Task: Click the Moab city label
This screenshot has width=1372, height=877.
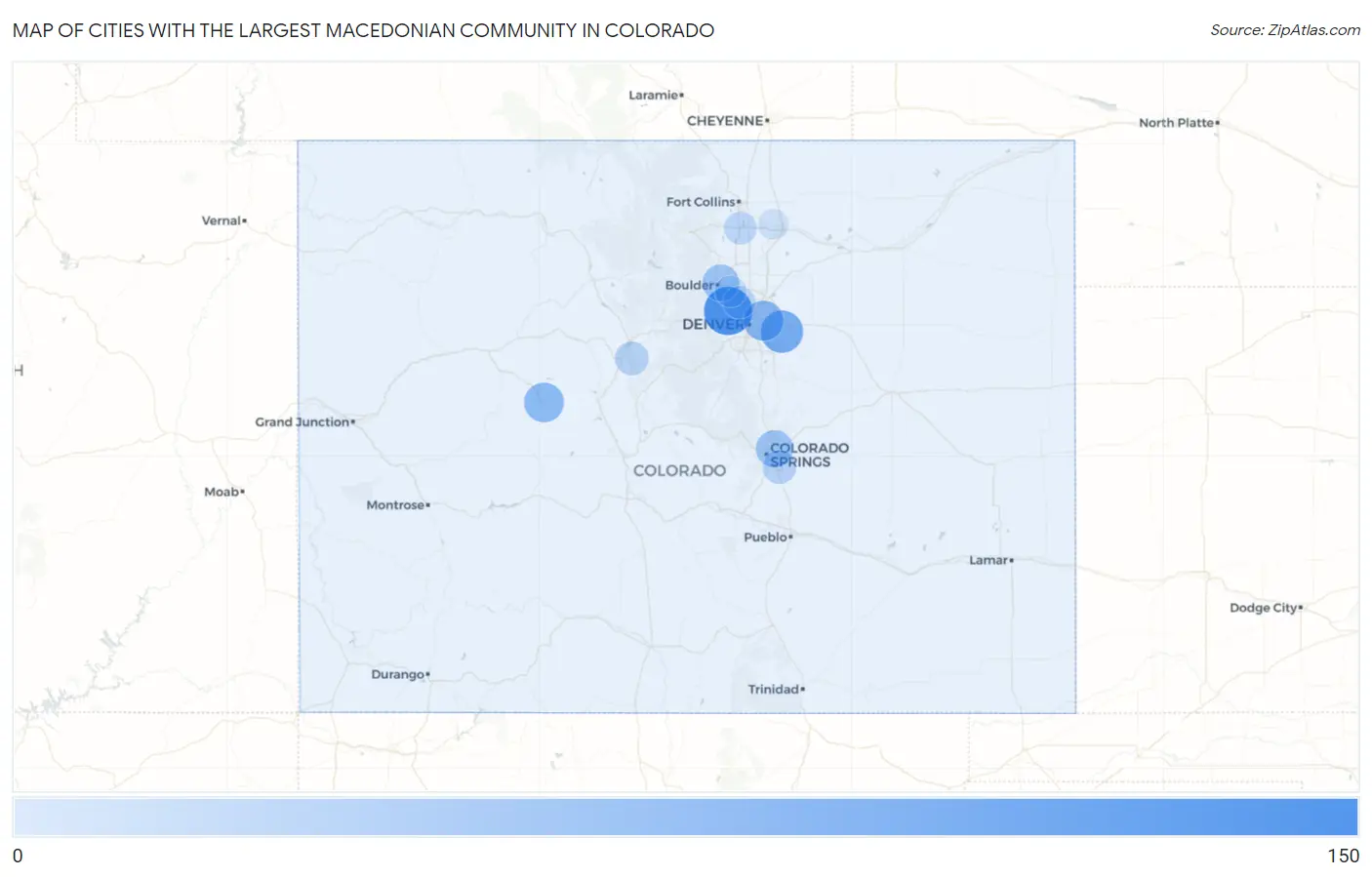Action: (x=222, y=492)
